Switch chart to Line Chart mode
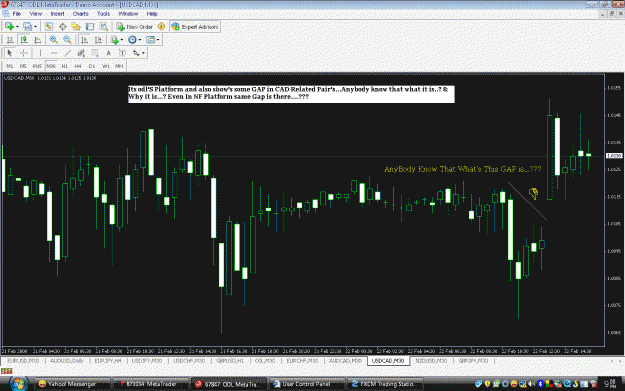The image size is (625, 391). click(37, 40)
